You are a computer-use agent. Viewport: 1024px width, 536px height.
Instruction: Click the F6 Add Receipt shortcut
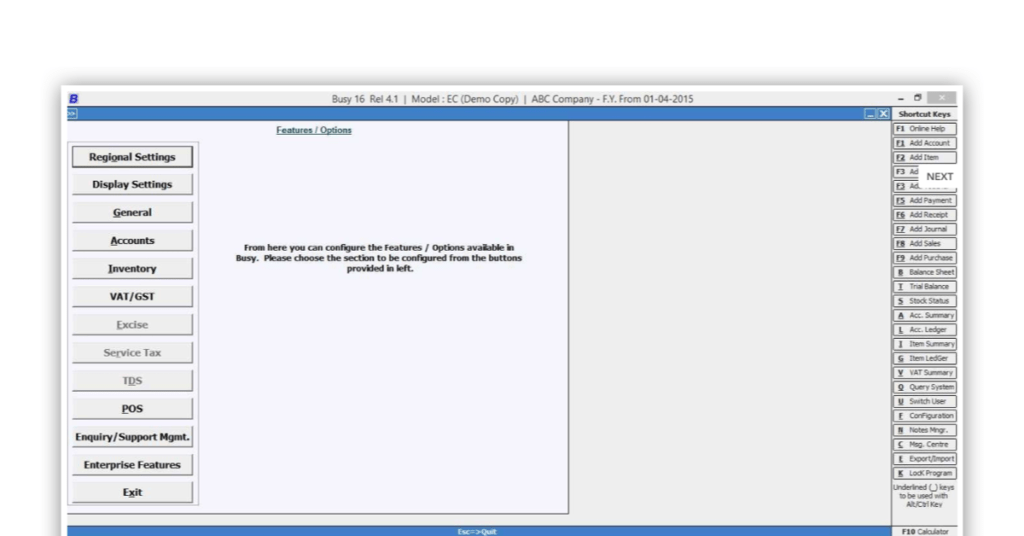(925, 215)
